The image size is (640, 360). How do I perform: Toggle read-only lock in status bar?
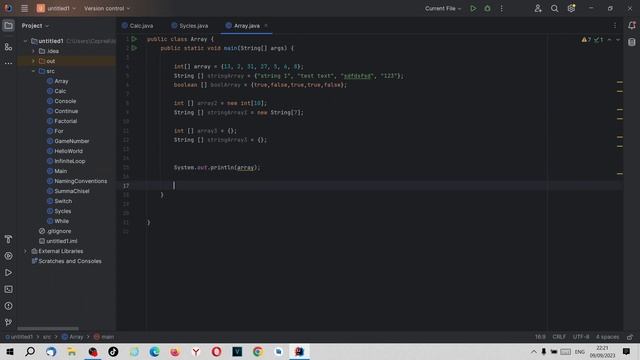pos(630,337)
